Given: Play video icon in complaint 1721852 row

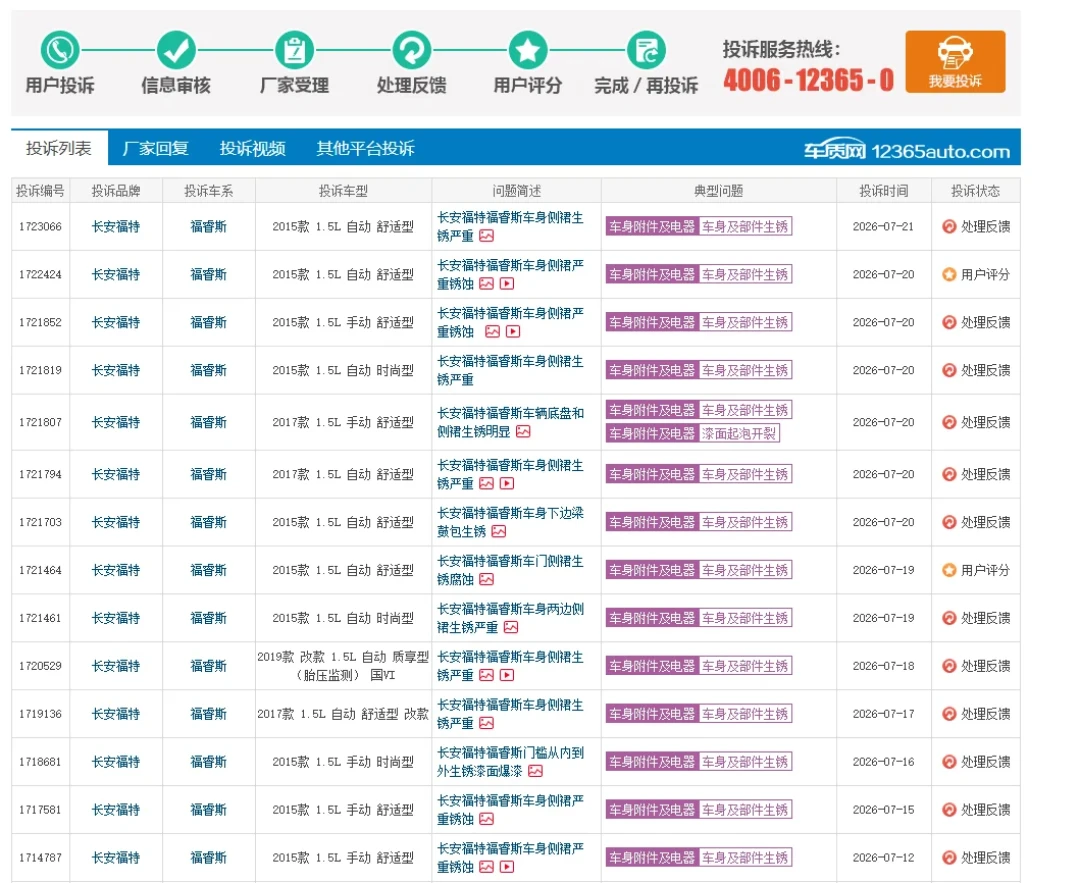Looking at the screenshot, I should click(512, 331).
